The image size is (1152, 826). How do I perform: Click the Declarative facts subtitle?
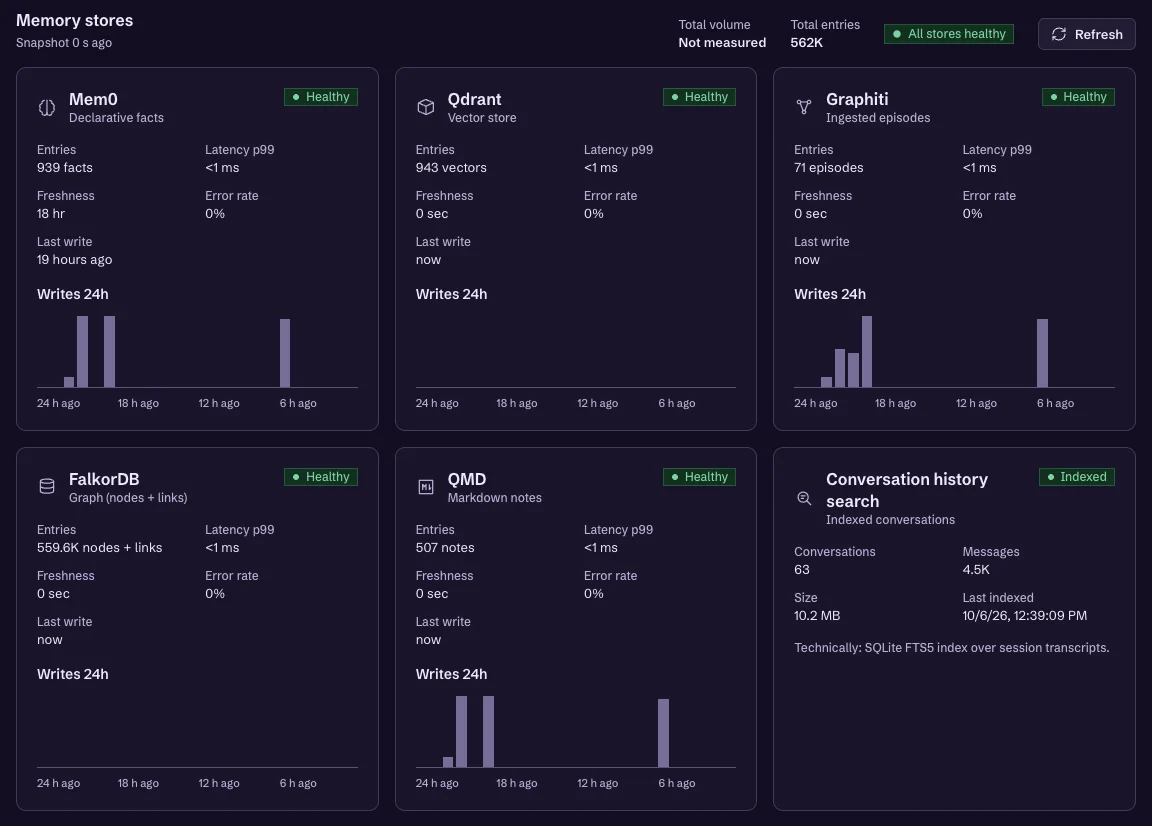116,118
